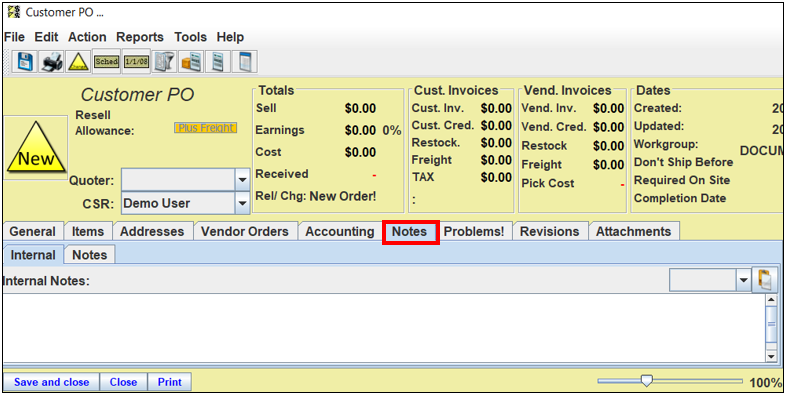The width and height of the screenshot is (787, 396).
Task: Click in the Internal Notes text area
Action: point(383,328)
